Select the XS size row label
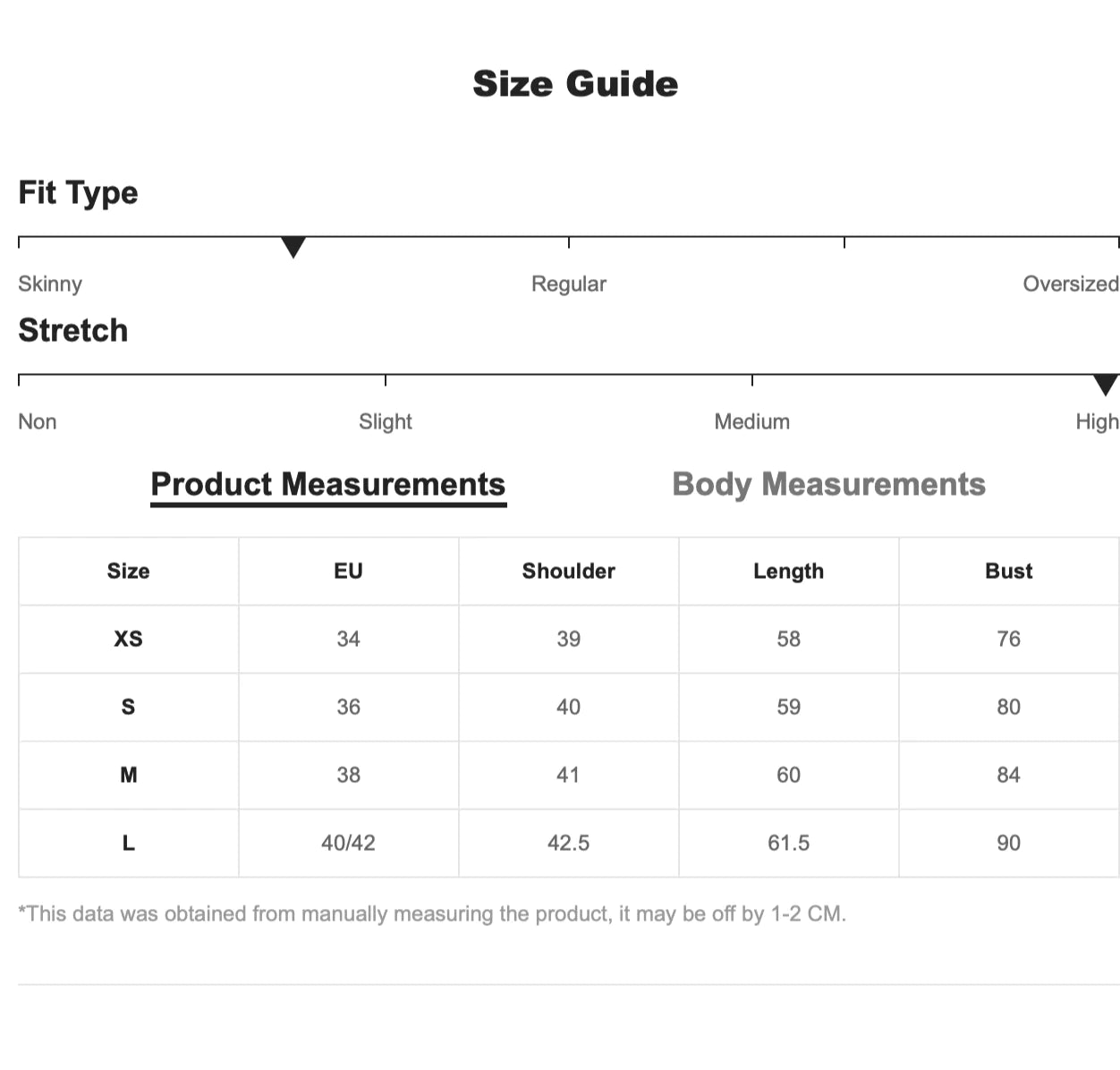1120x1070 pixels. (128, 639)
